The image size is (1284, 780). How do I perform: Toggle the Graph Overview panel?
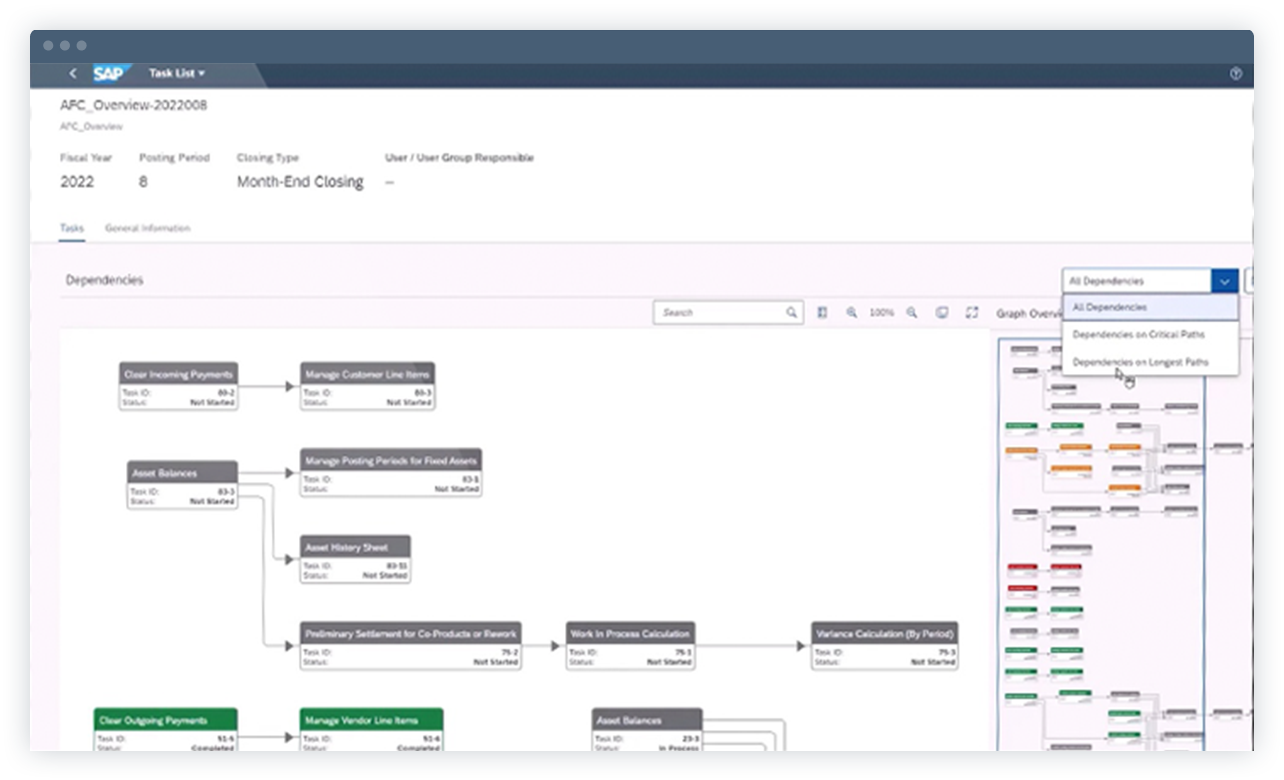click(x=1030, y=313)
